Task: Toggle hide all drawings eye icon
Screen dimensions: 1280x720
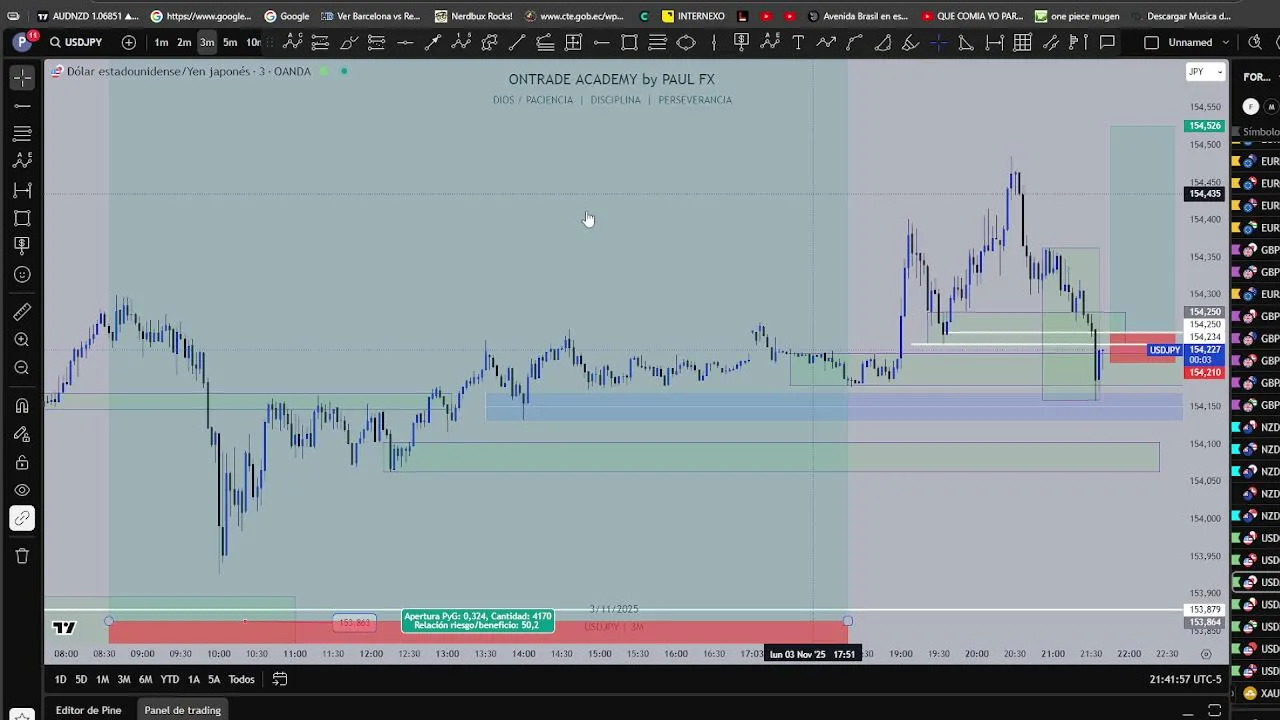Action: pyautogui.click(x=22, y=490)
